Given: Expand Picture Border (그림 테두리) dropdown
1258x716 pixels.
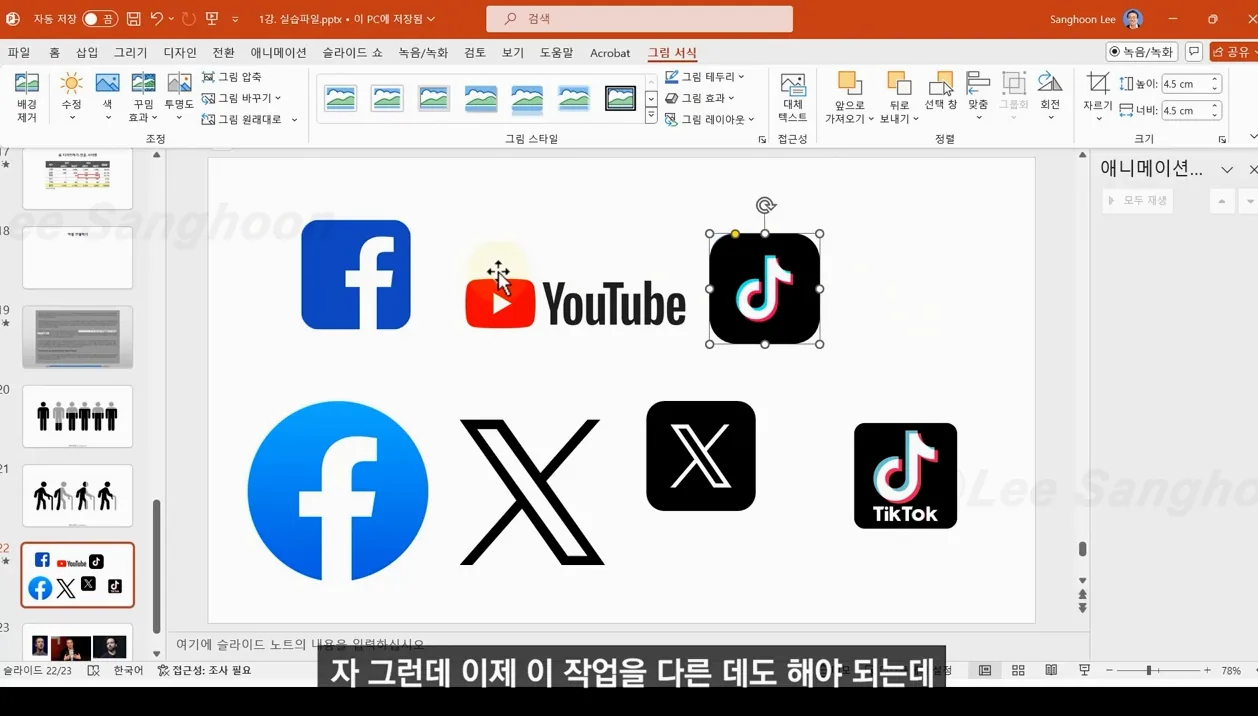Looking at the screenshot, I should (x=741, y=77).
